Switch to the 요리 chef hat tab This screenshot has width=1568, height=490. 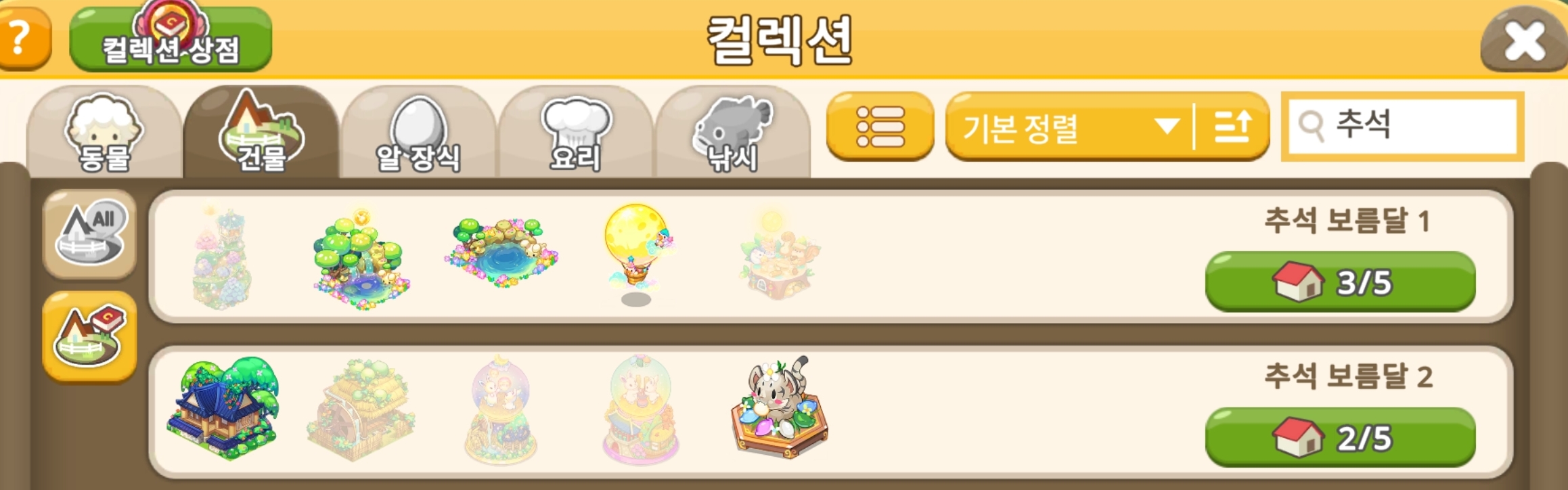click(575, 132)
